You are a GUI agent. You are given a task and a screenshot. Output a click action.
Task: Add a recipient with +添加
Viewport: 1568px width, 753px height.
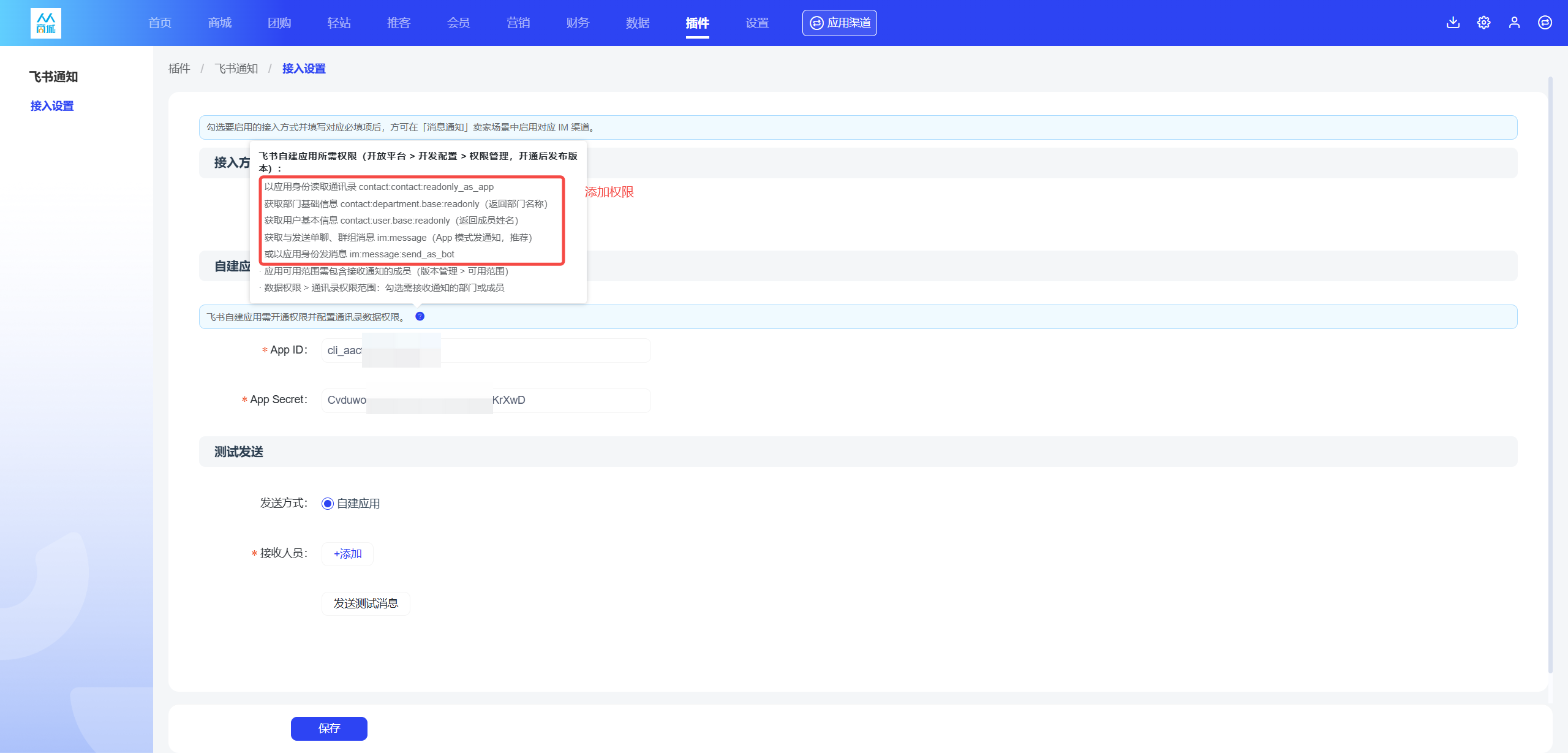[347, 554]
